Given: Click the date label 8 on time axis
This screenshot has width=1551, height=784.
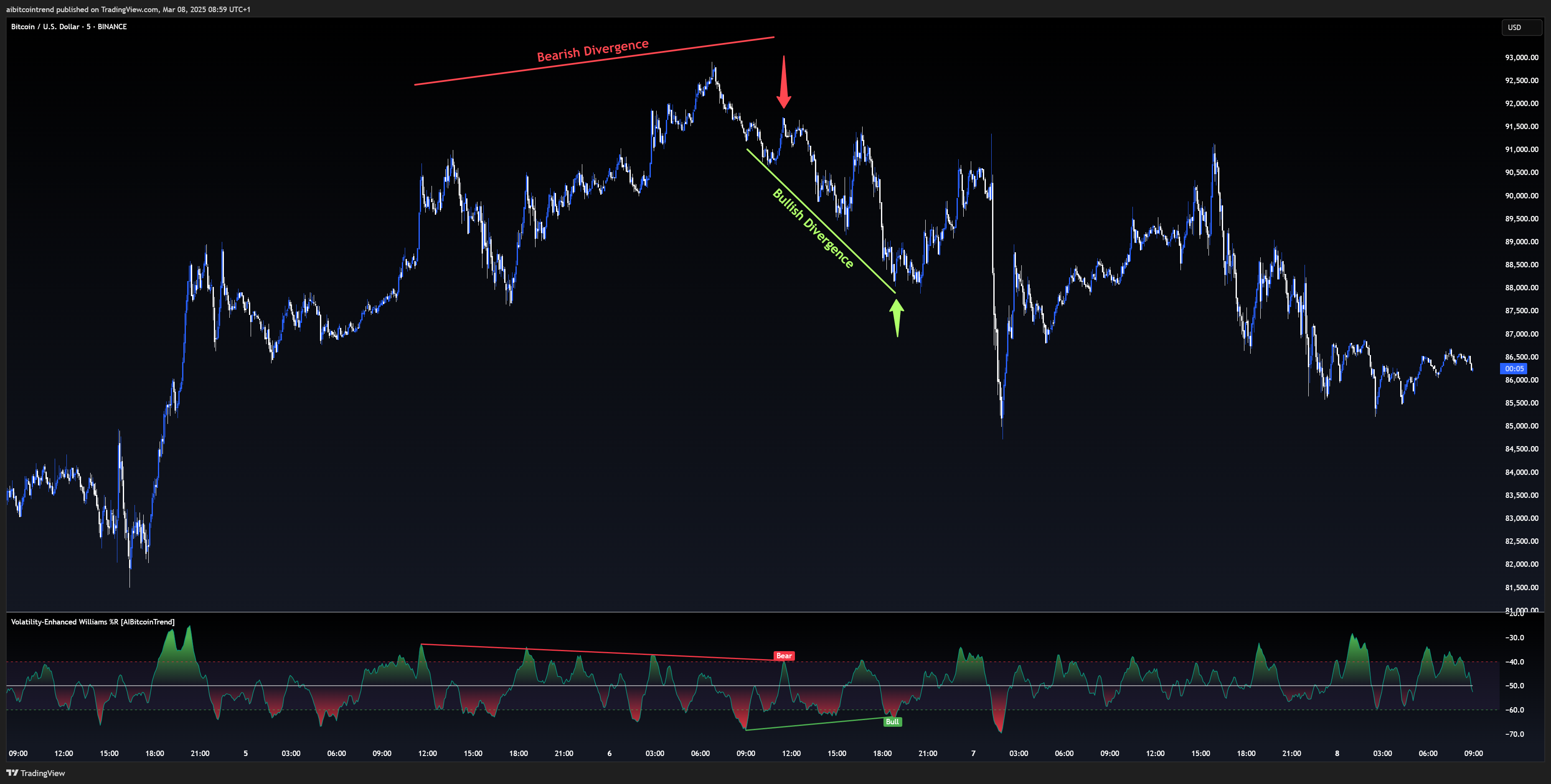Looking at the screenshot, I should 1337,753.
